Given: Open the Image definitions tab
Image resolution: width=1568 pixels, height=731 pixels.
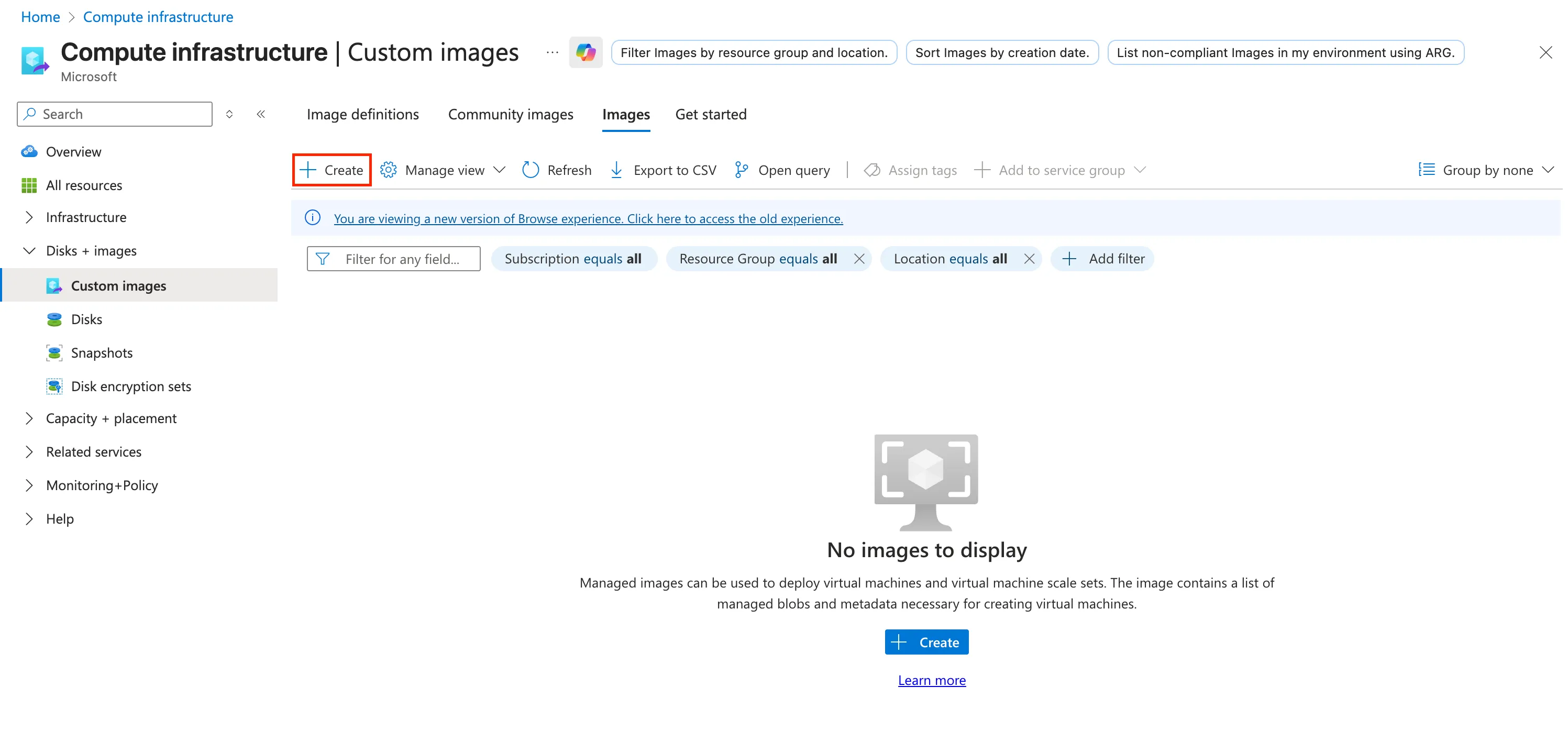Looking at the screenshot, I should [363, 115].
